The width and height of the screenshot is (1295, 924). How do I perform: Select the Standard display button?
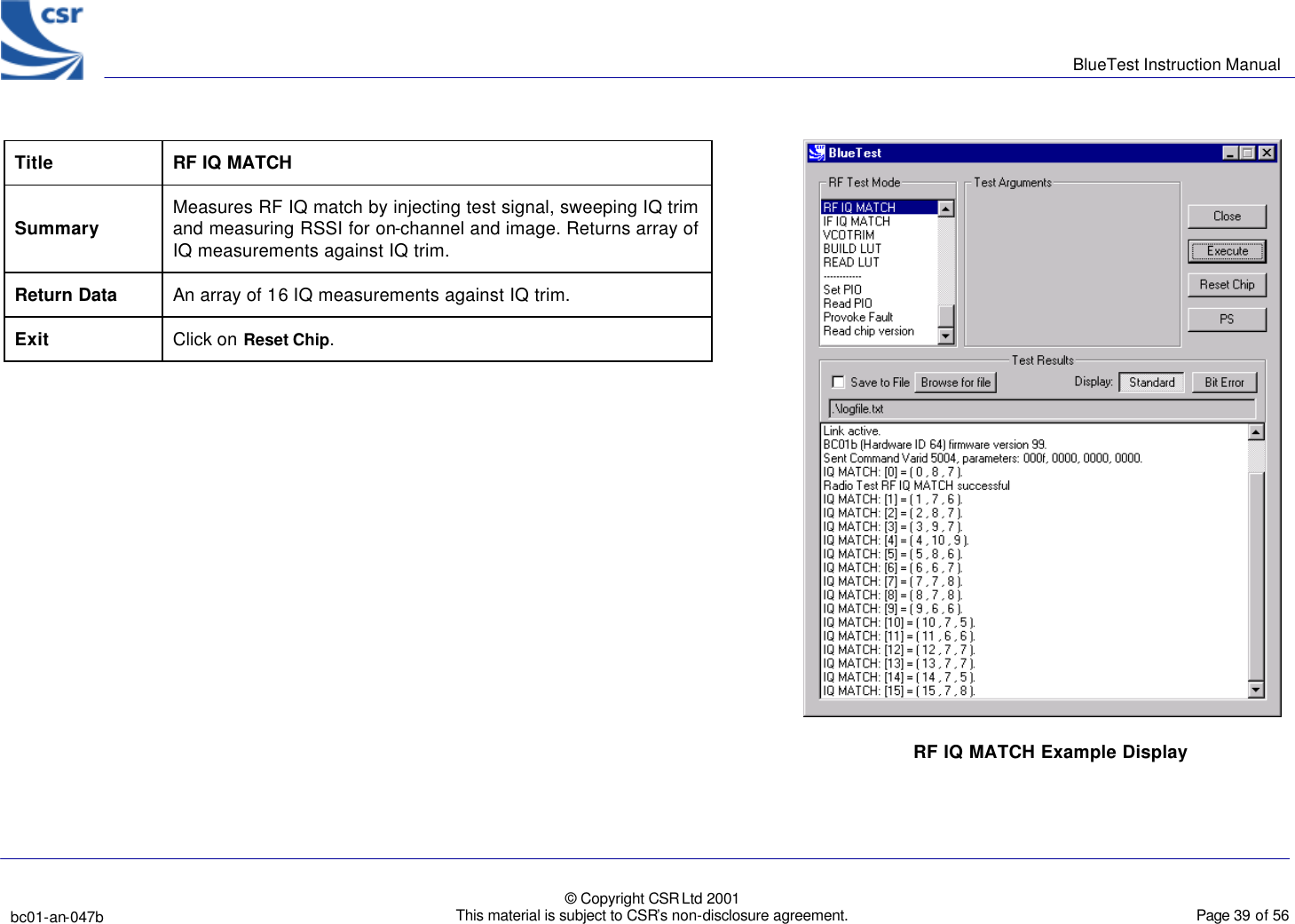[1151, 383]
